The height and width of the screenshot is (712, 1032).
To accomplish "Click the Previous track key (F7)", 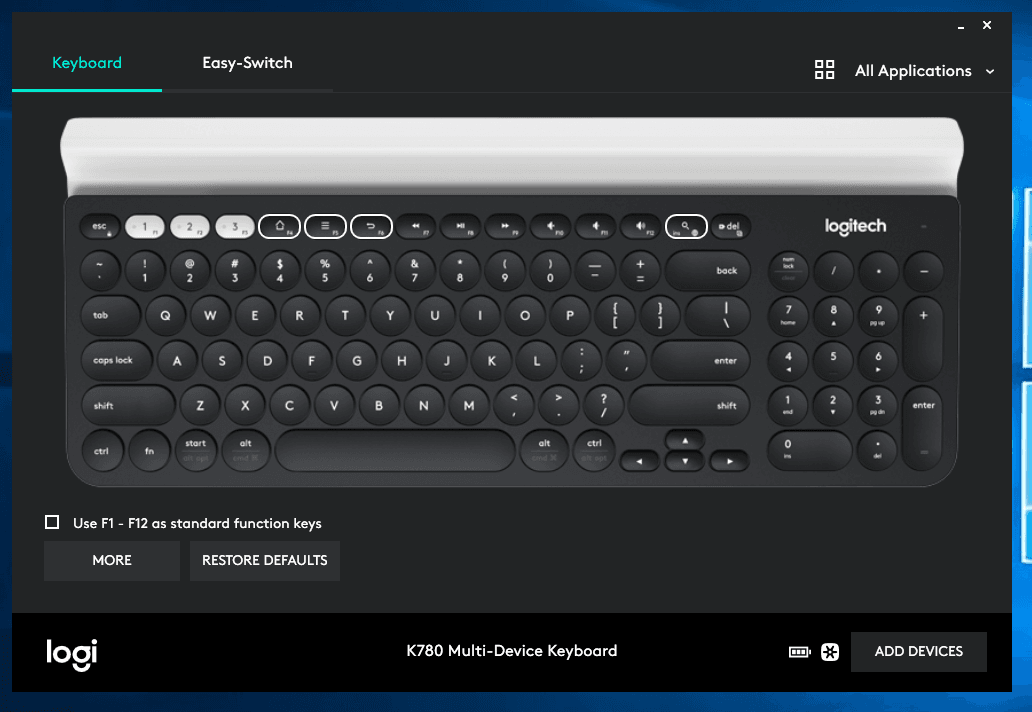I will point(416,227).
